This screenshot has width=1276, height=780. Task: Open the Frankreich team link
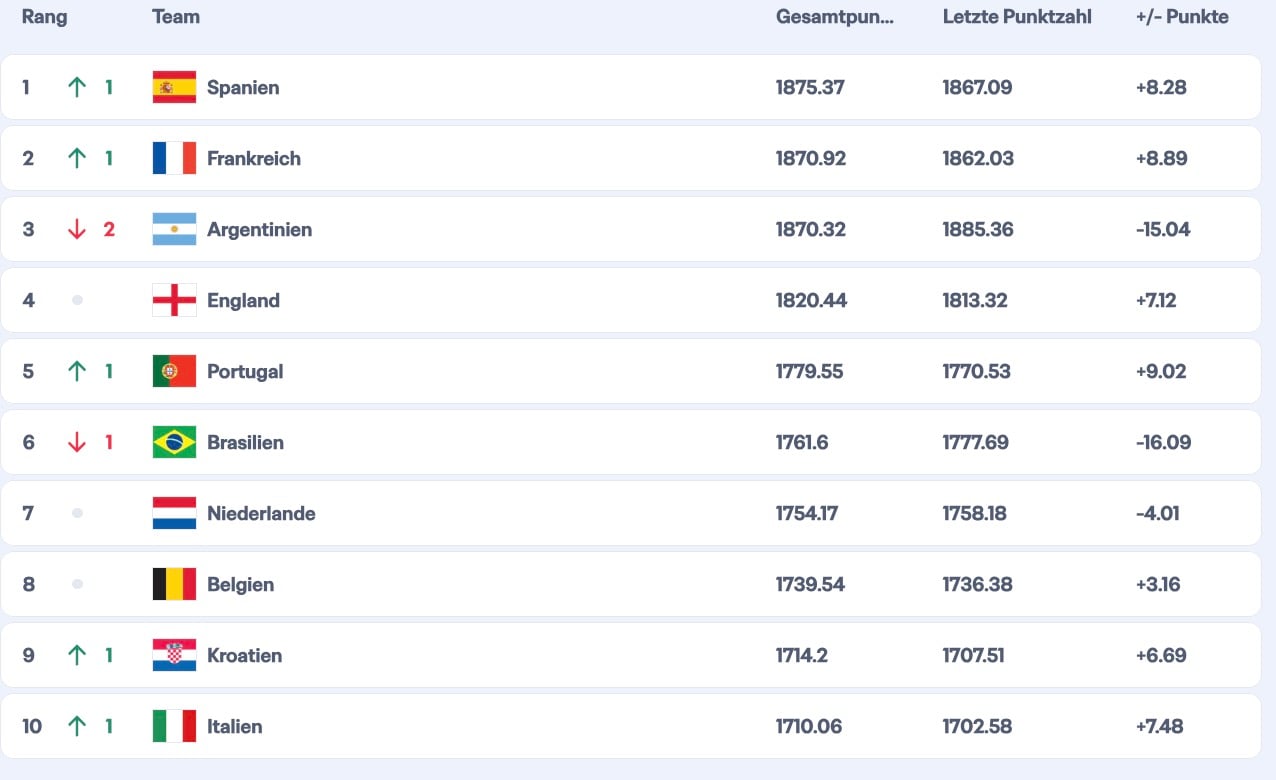pos(253,159)
